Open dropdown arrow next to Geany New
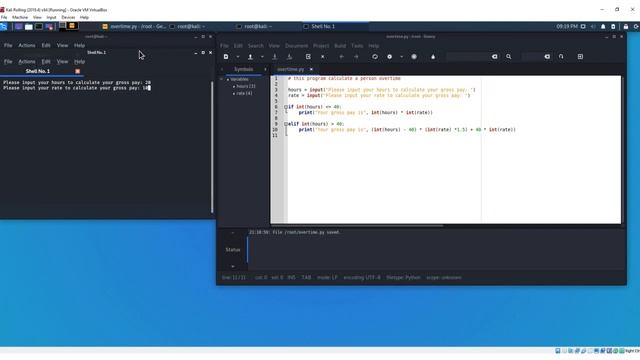This screenshot has height=360, width=640. click(238, 57)
